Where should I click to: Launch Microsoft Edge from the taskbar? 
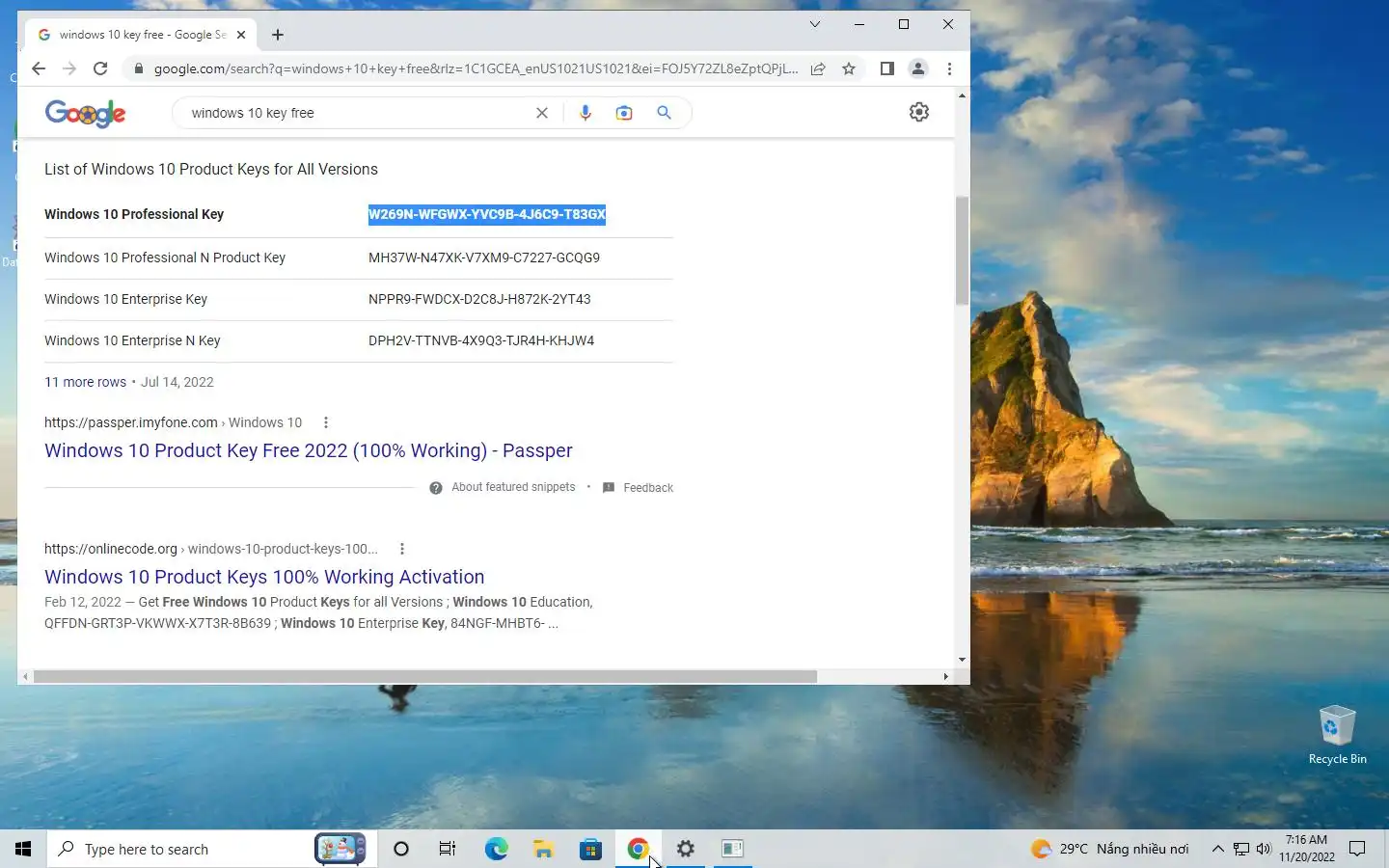[x=496, y=849]
